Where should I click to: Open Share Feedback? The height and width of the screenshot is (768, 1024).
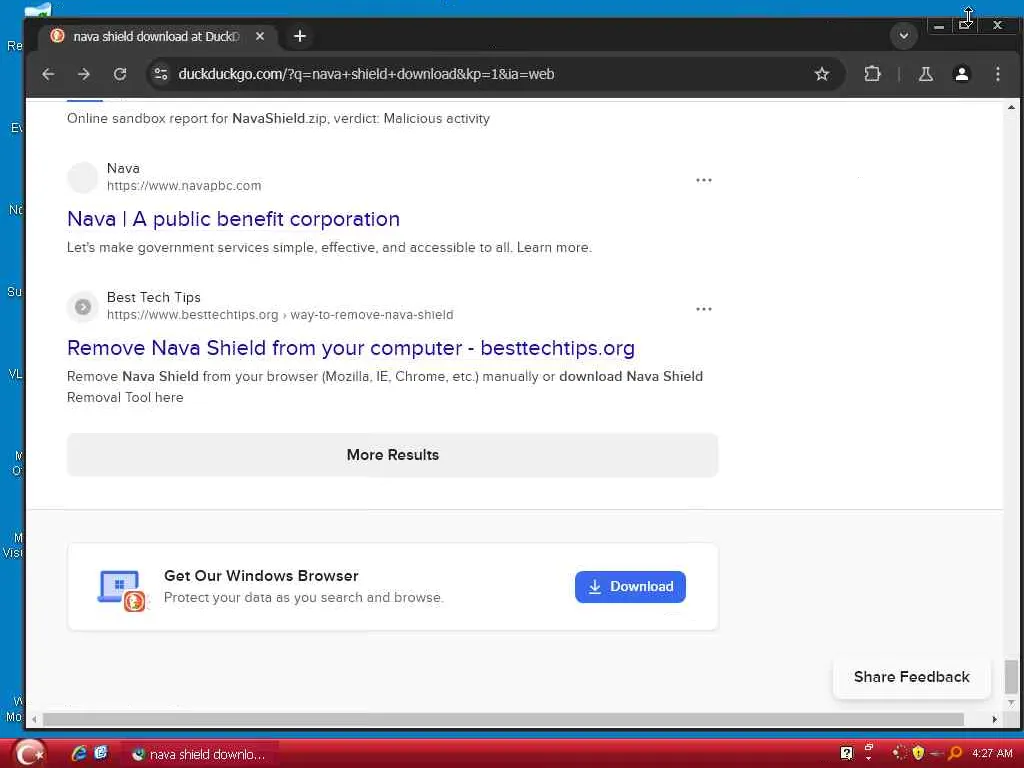tap(912, 677)
